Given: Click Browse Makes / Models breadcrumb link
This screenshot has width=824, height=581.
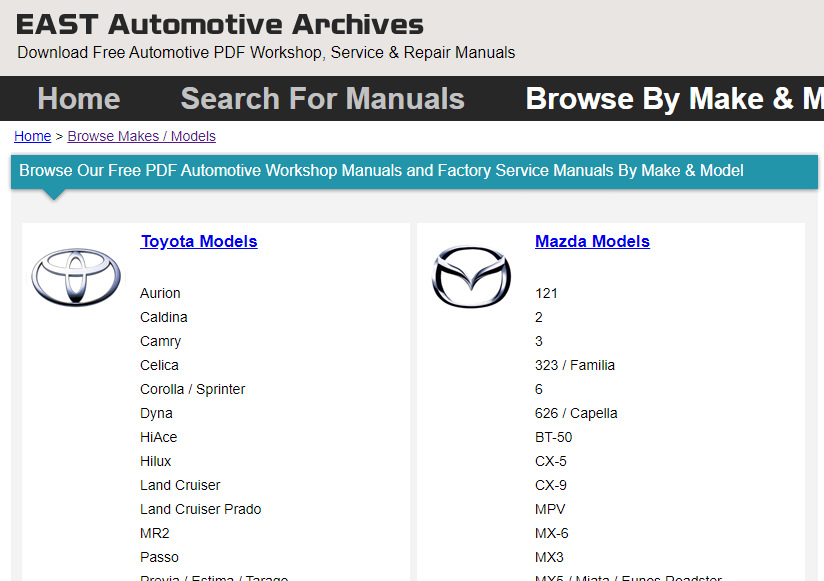Looking at the screenshot, I should coord(141,136).
